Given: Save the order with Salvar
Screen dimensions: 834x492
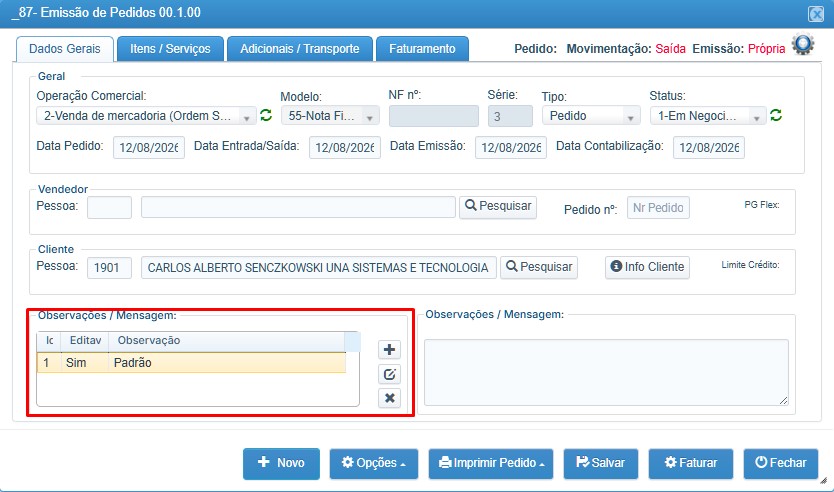Looking at the screenshot, I should pyautogui.click(x=601, y=463).
